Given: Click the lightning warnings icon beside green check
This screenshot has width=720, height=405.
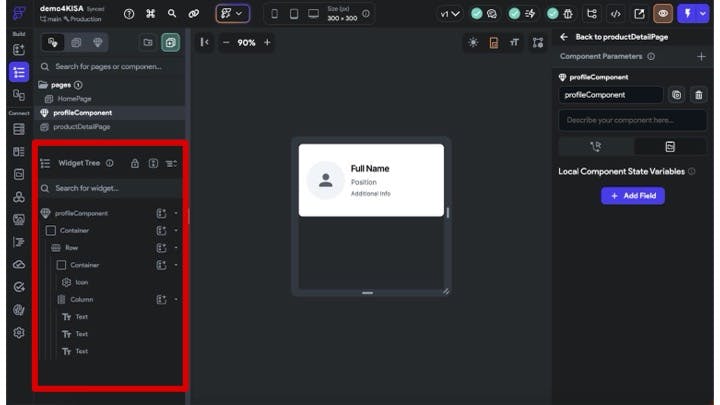Looking at the screenshot, I should pyautogui.click(x=530, y=14).
